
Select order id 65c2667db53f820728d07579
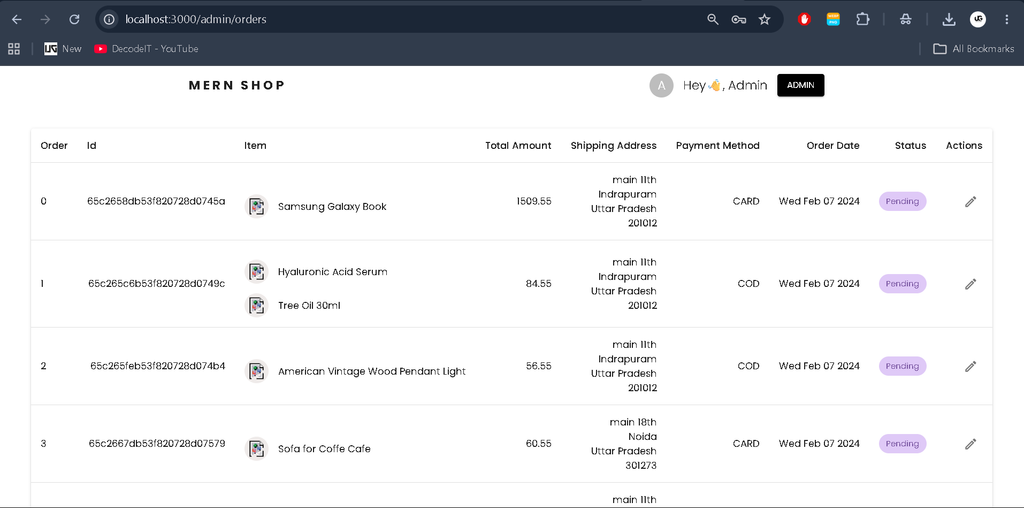[x=157, y=443]
